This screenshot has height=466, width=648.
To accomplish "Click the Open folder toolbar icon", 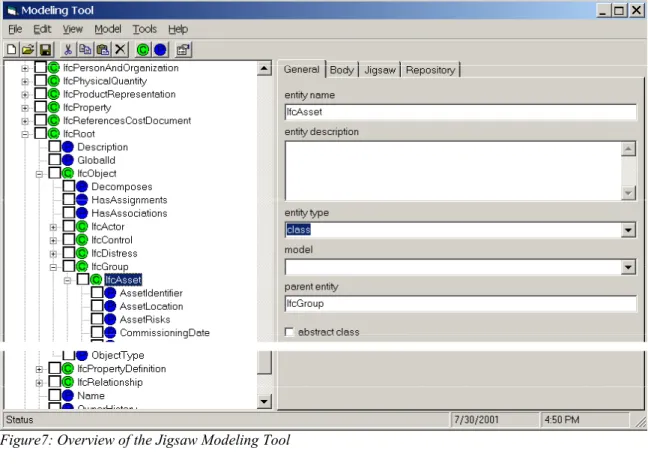I will 28,50.
